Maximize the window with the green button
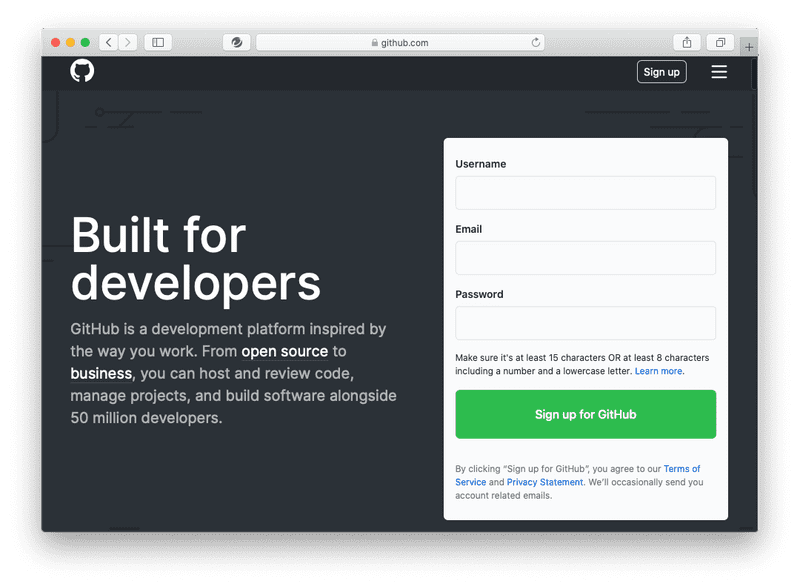This screenshot has height=587, width=800. [85, 42]
